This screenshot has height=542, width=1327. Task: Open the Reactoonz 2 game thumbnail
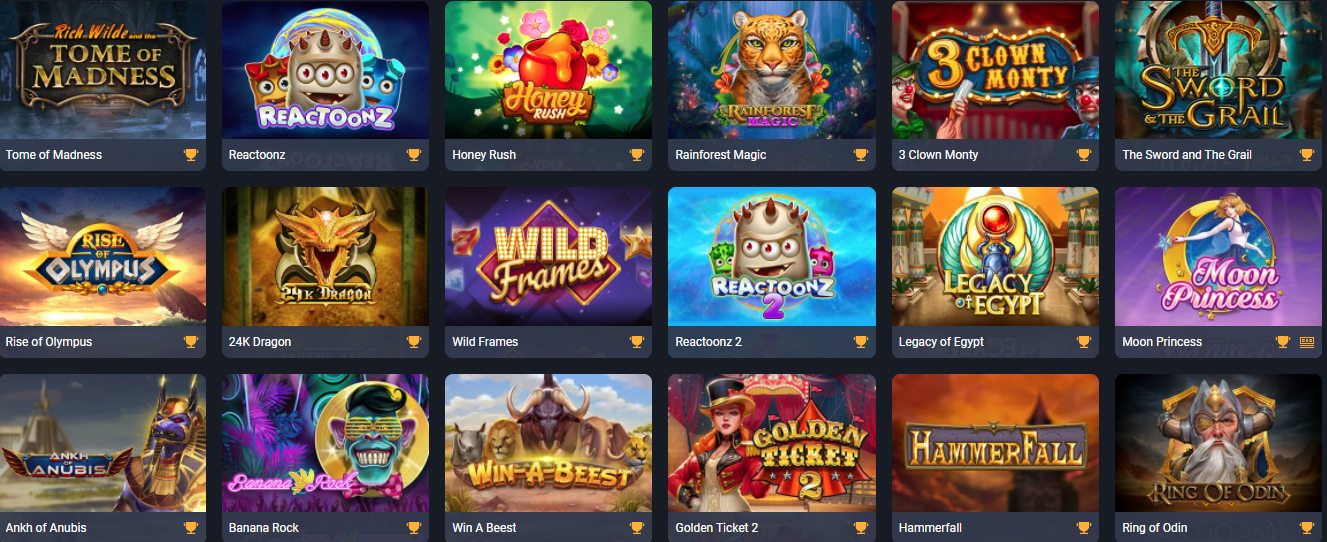(x=772, y=257)
